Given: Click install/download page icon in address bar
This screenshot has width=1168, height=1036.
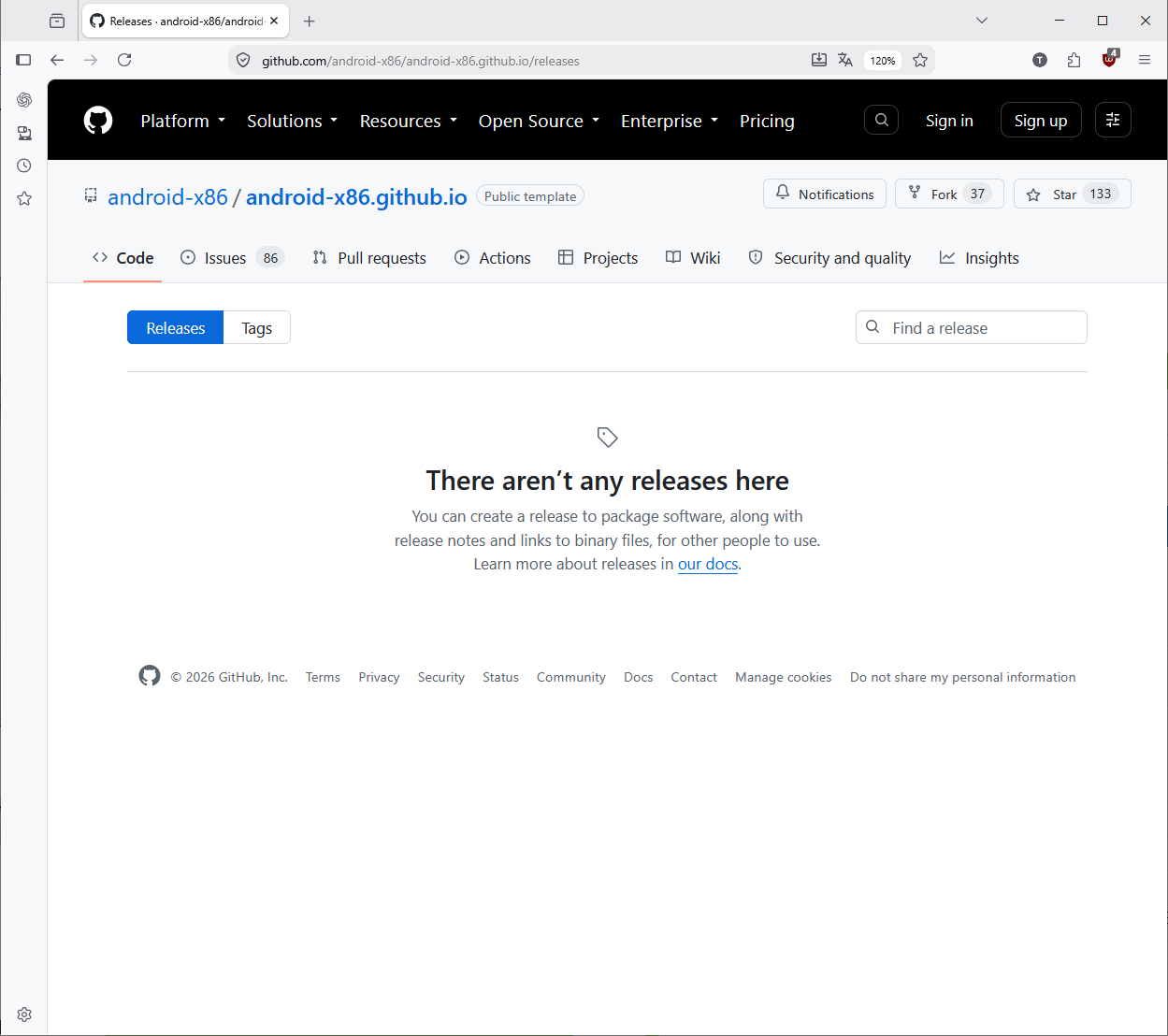Looking at the screenshot, I should click(819, 60).
